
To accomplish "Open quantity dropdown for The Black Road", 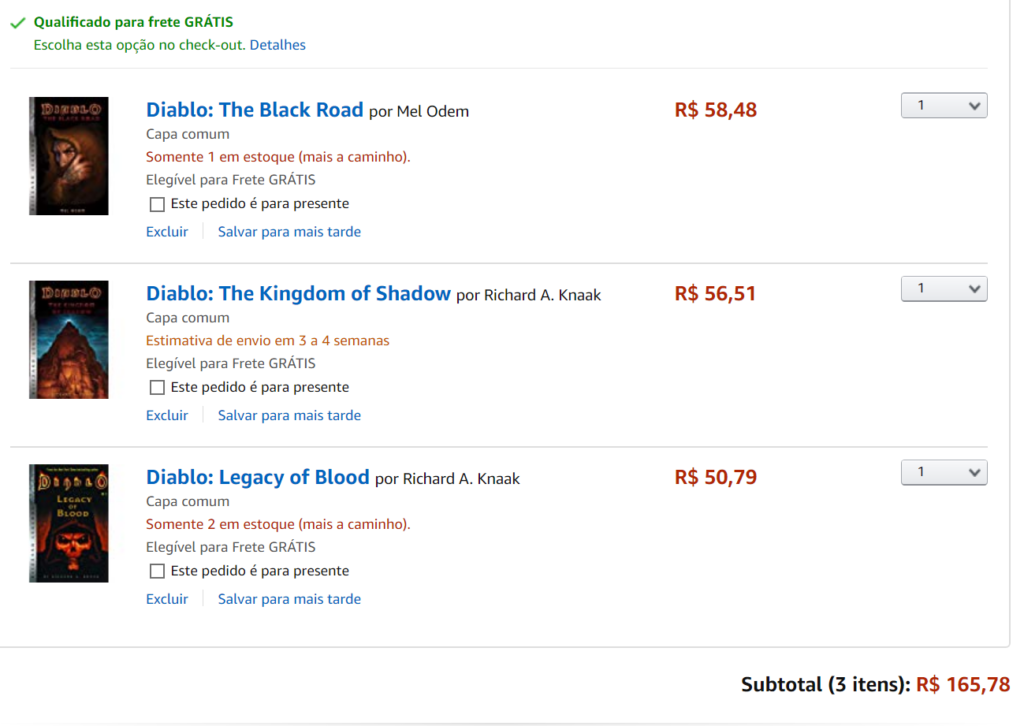I will pyautogui.click(x=943, y=106).
